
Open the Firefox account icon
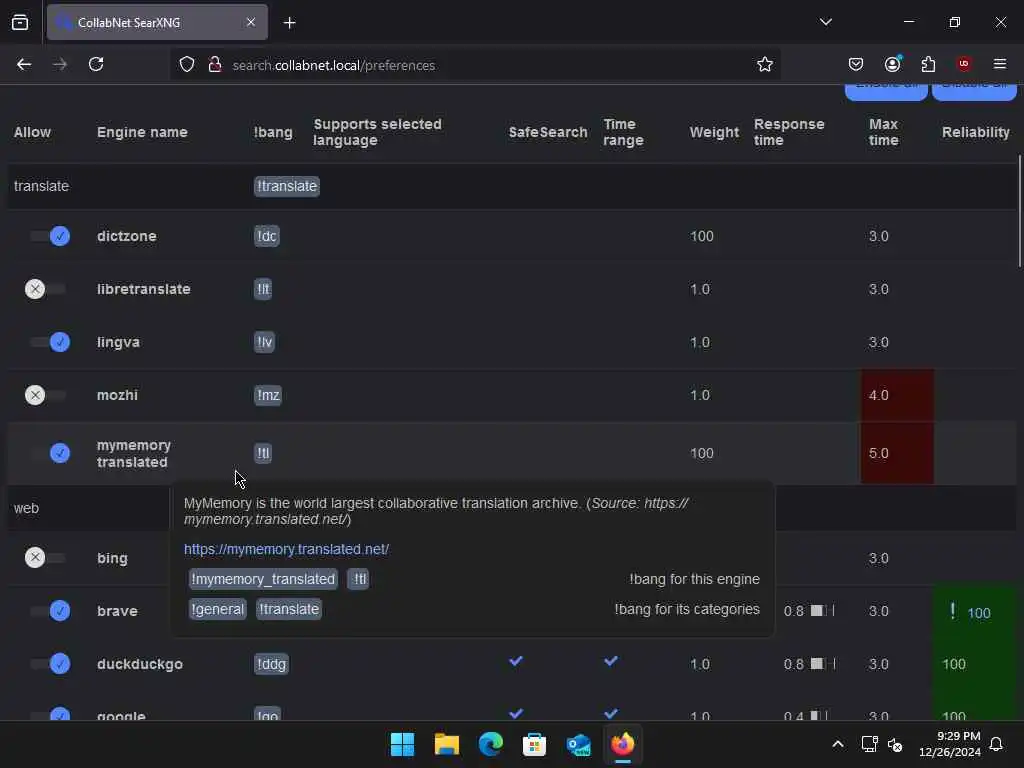tap(892, 65)
